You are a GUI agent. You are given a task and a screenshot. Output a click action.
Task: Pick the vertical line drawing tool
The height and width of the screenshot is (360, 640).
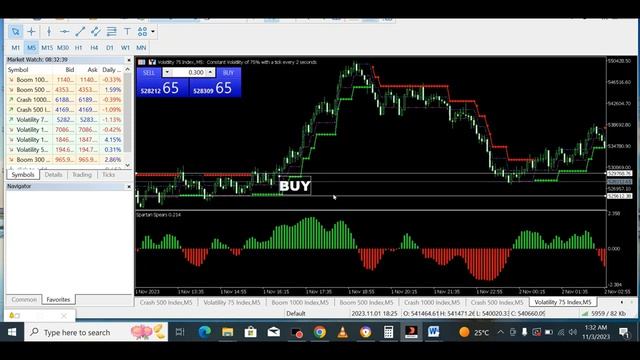pos(49,31)
